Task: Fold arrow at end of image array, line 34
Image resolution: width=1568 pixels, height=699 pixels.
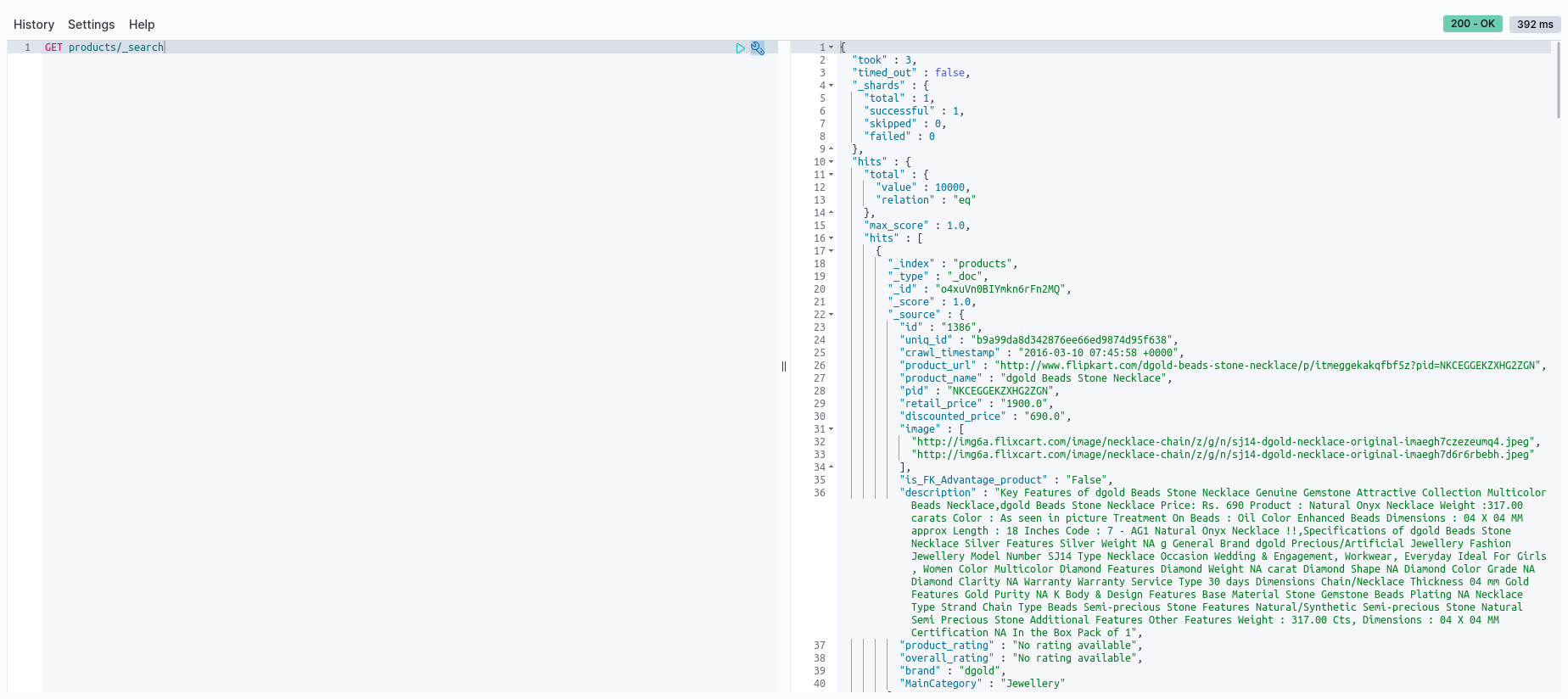Action: pos(831,467)
